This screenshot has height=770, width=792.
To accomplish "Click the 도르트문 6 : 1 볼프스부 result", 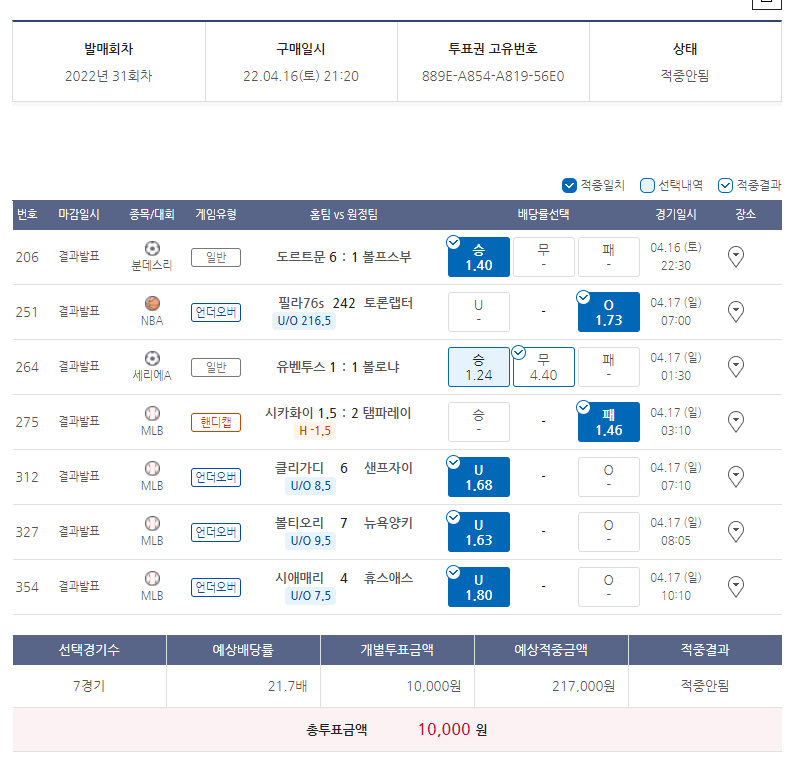I will [344, 257].
